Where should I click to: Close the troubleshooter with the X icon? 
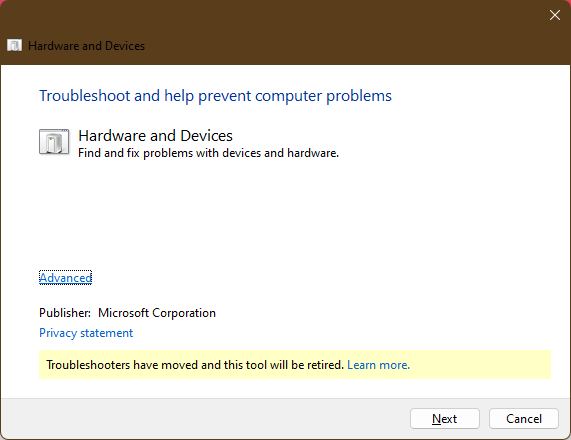click(555, 15)
